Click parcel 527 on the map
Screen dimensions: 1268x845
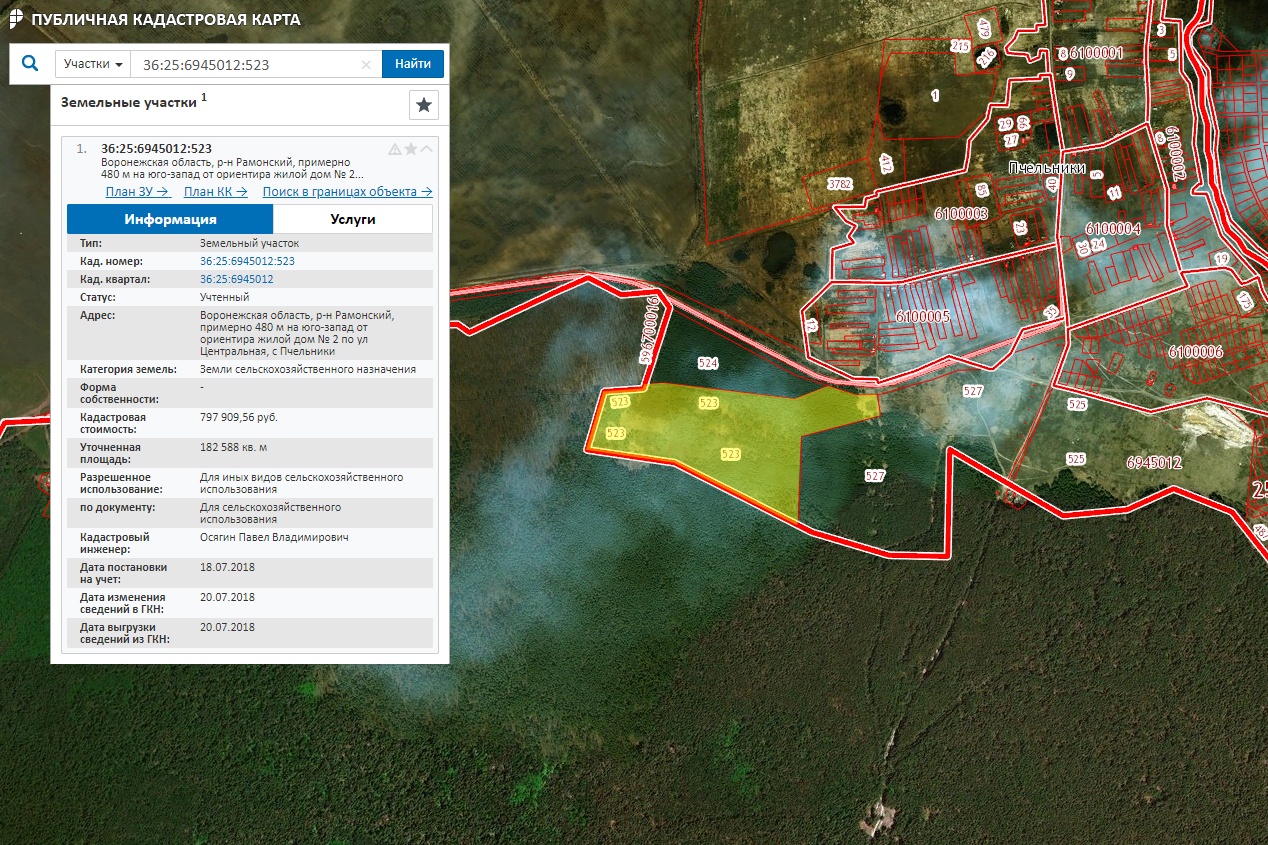(x=875, y=477)
